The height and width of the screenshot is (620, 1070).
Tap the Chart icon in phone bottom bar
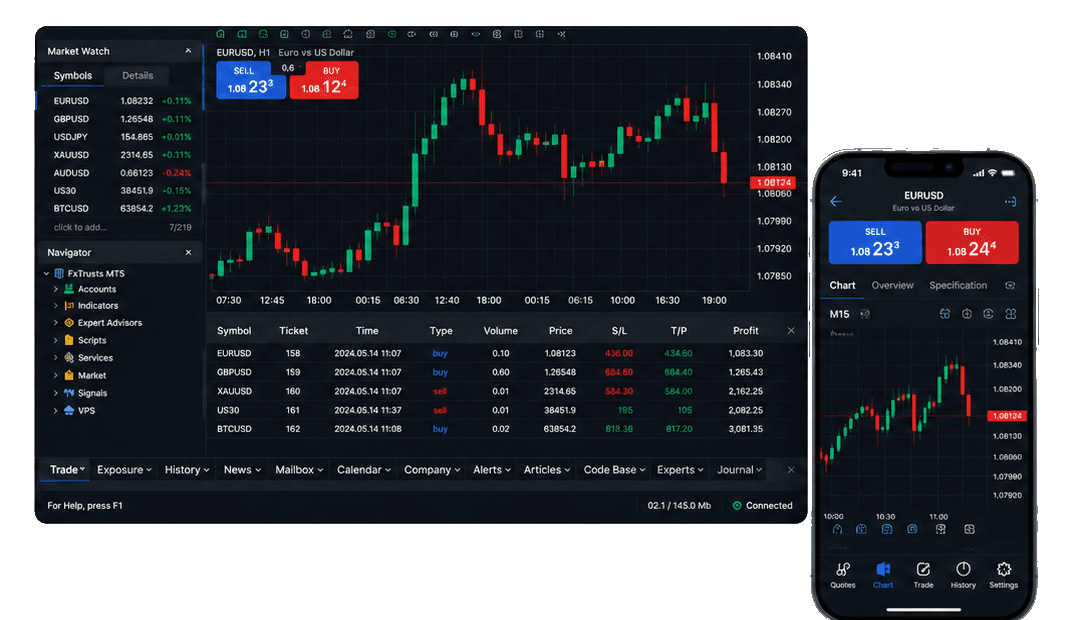click(x=883, y=569)
